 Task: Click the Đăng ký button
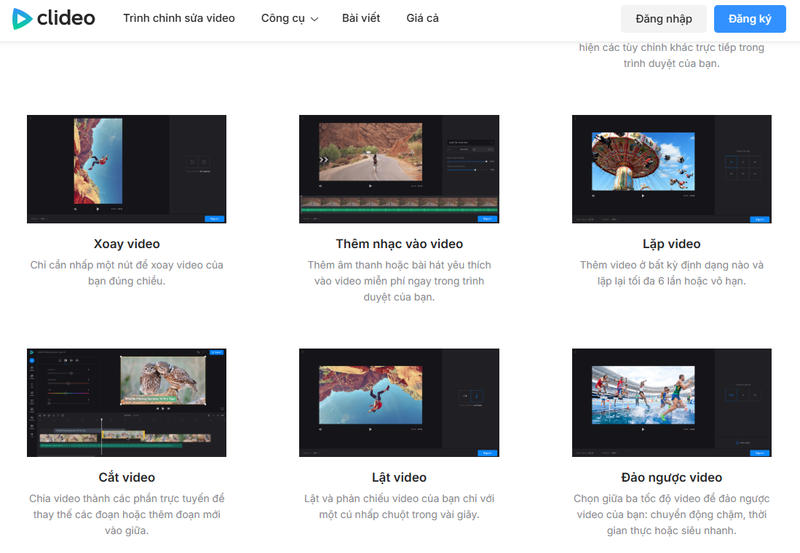click(x=749, y=19)
